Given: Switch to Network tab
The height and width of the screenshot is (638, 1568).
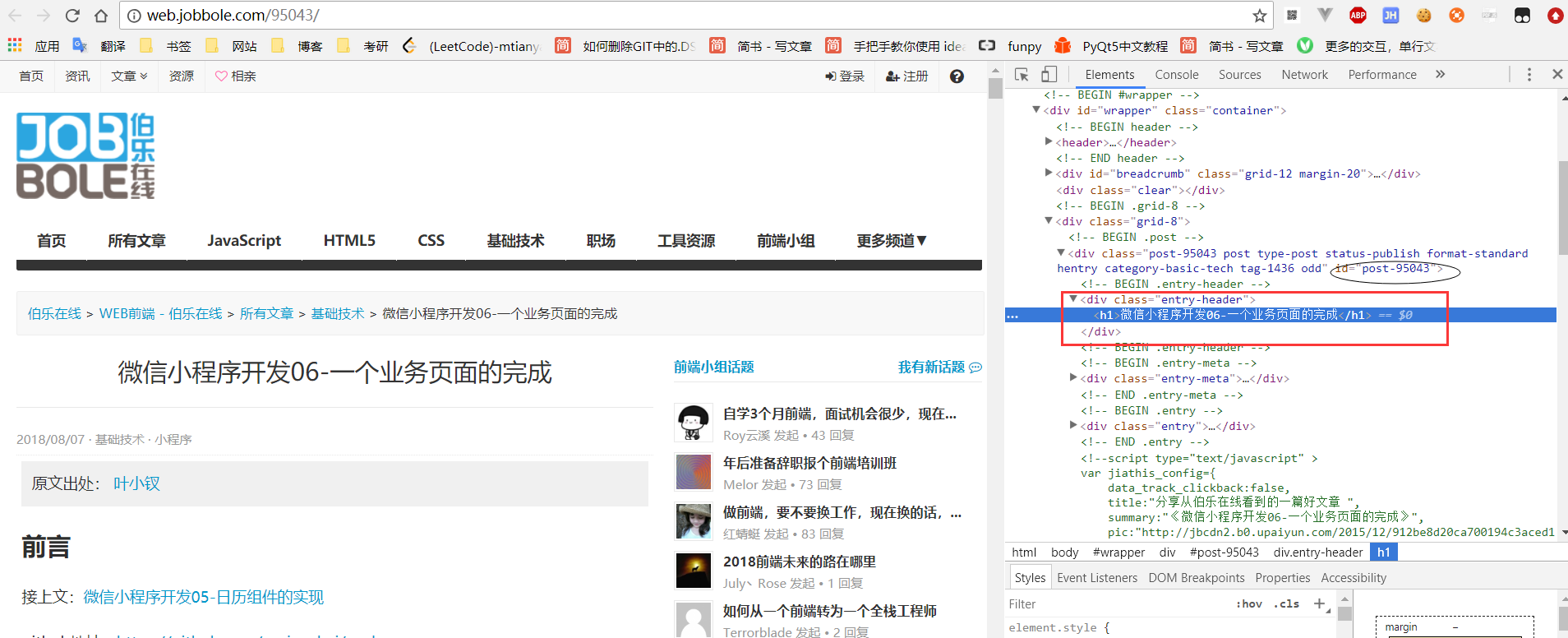Looking at the screenshot, I should [1304, 74].
